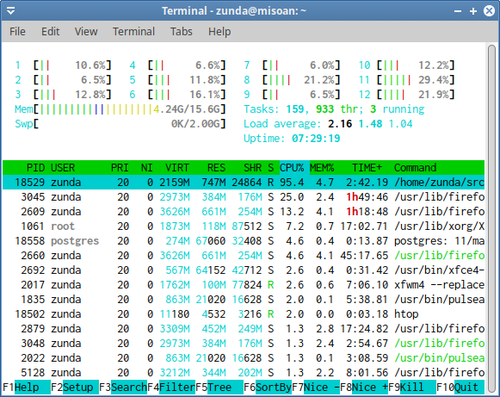Sort by RES column header

click(216, 168)
